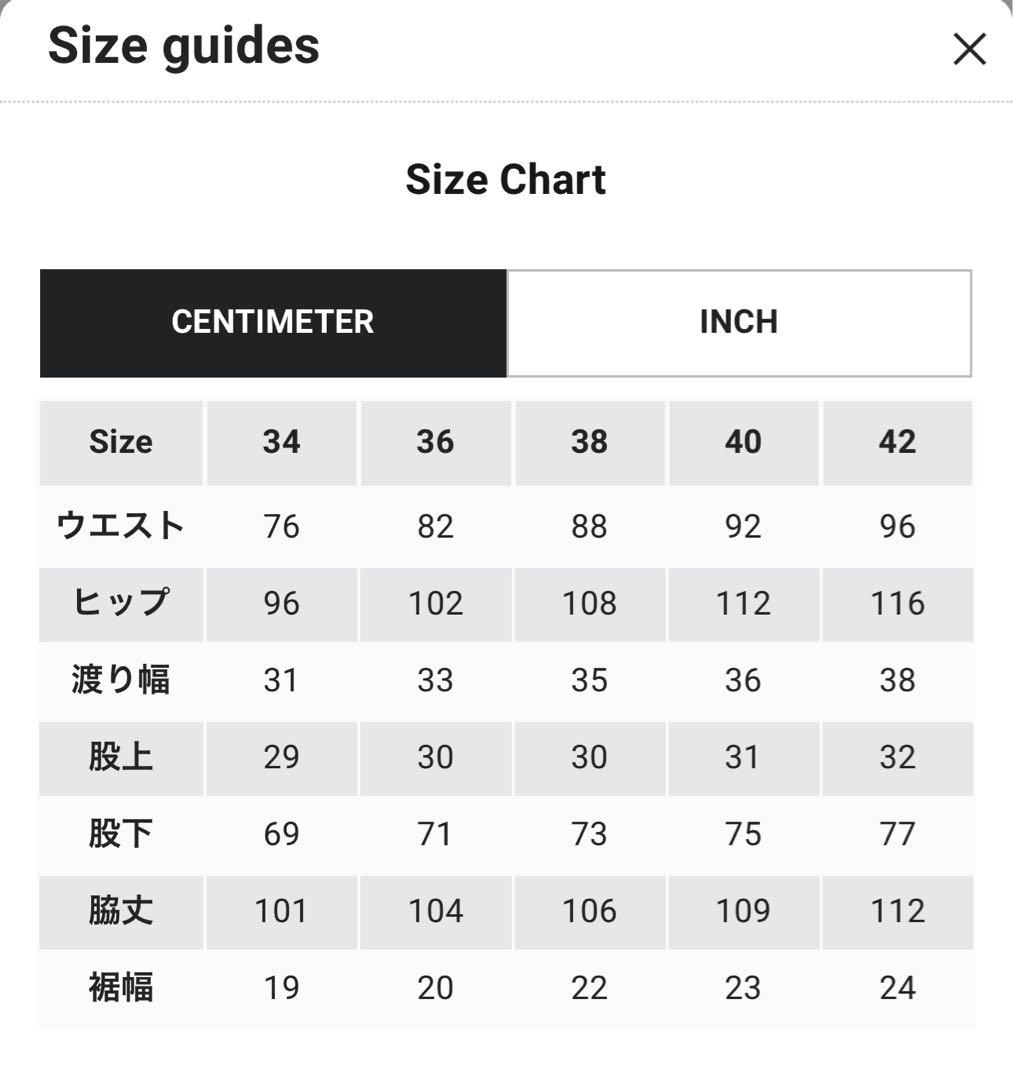Select the ヒップ row label
1013x1080 pixels.
pyautogui.click(x=121, y=604)
